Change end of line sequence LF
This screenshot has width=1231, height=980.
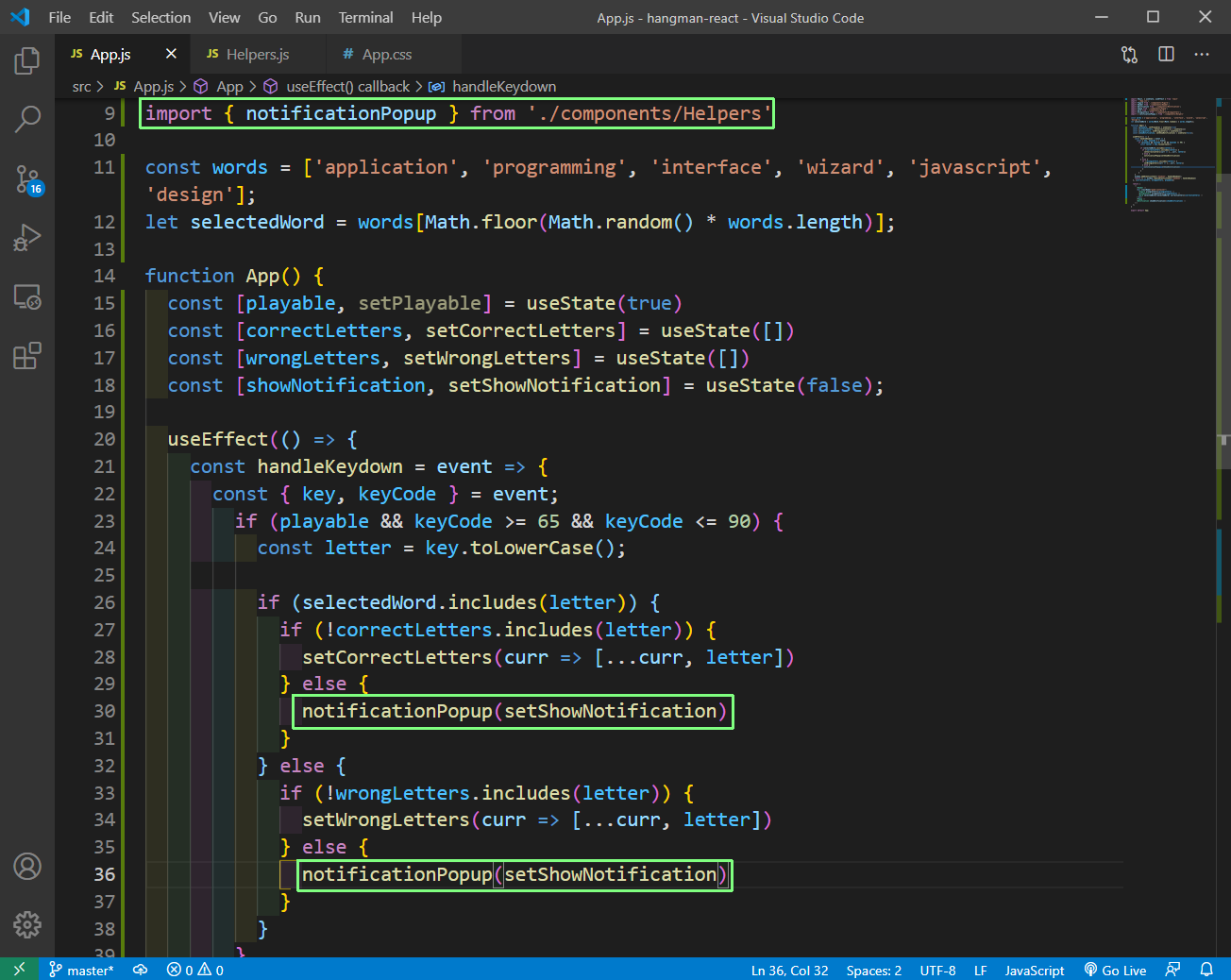(981, 970)
